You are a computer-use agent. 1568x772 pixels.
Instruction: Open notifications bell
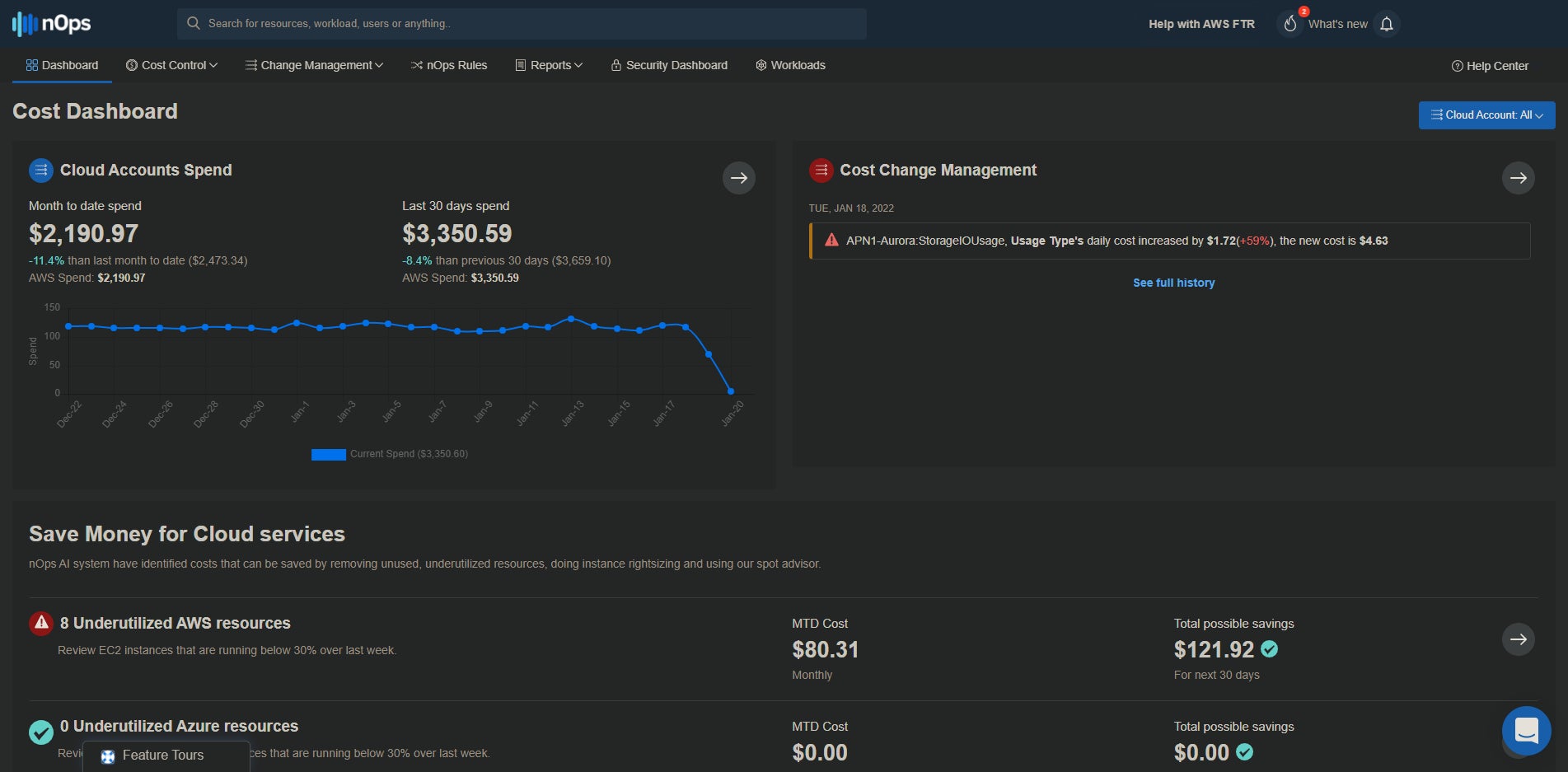[1387, 24]
